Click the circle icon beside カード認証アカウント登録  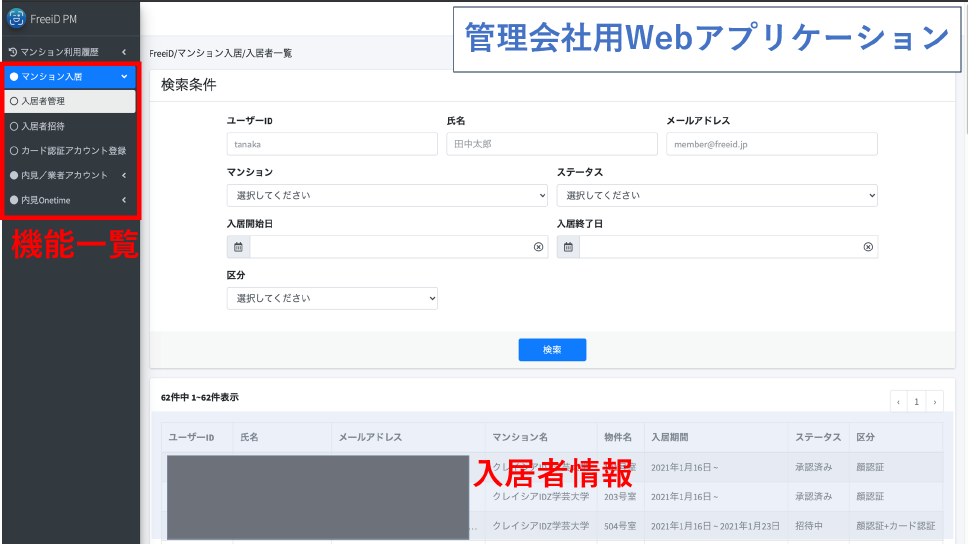(14, 151)
